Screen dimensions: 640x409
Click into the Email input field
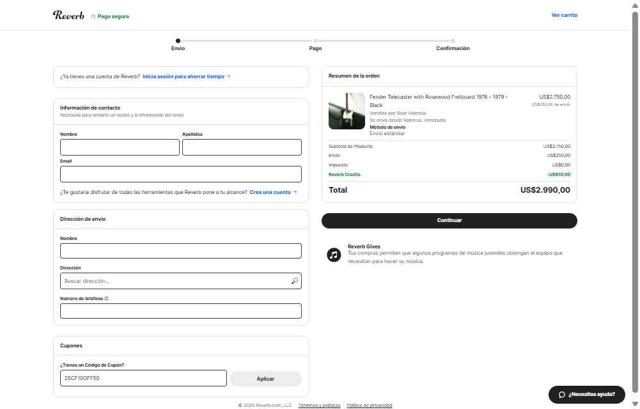[x=180, y=174]
